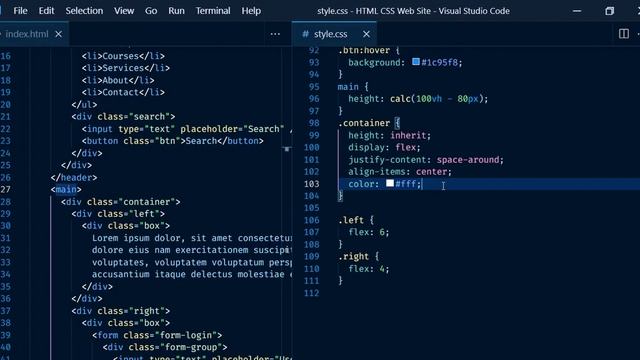Close the style.css tab
The image size is (640, 360).
pyautogui.click(x=366, y=34)
